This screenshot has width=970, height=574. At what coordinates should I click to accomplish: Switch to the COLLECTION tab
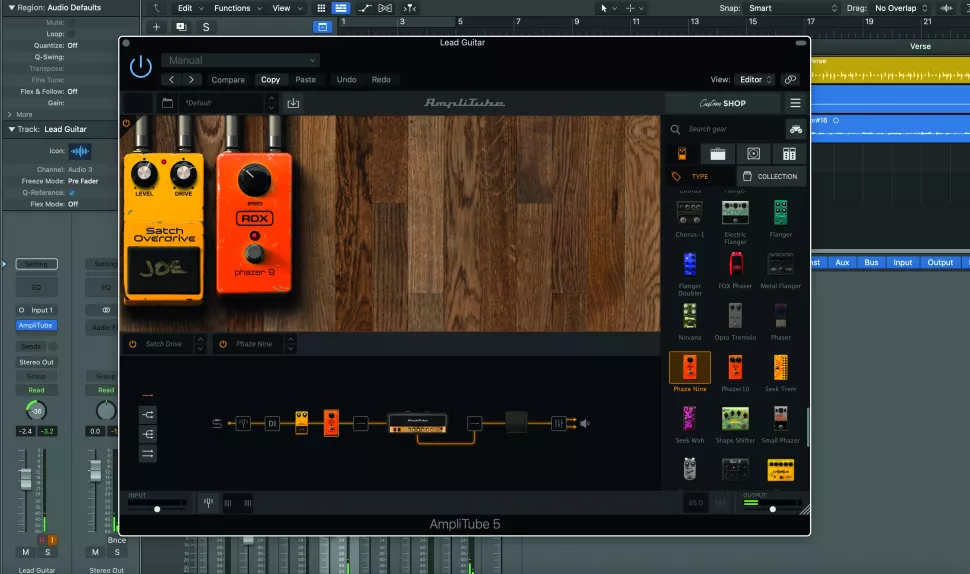pyautogui.click(x=771, y=176)
